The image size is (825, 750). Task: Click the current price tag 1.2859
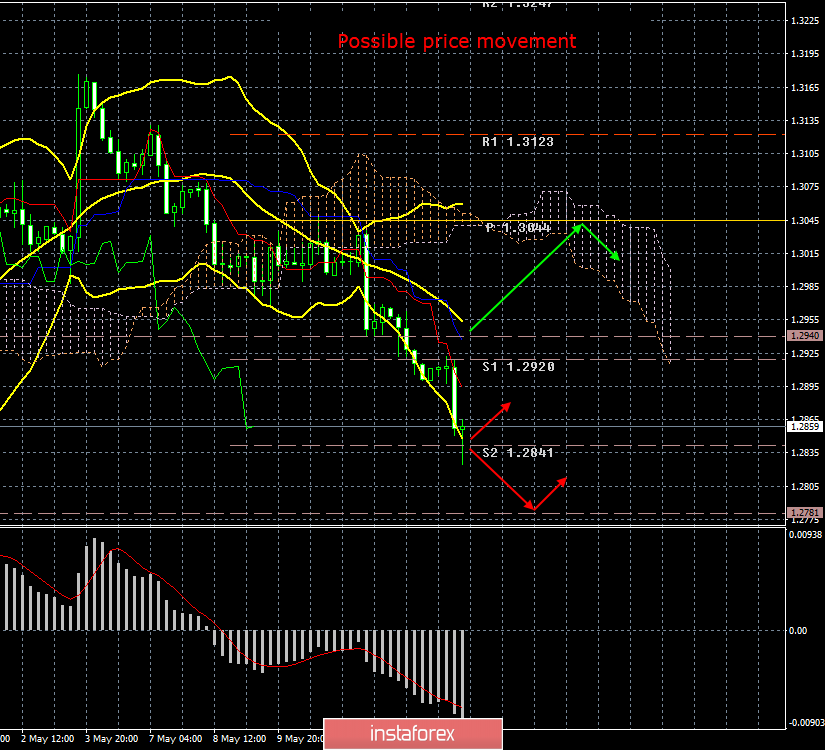coord(804,426)
